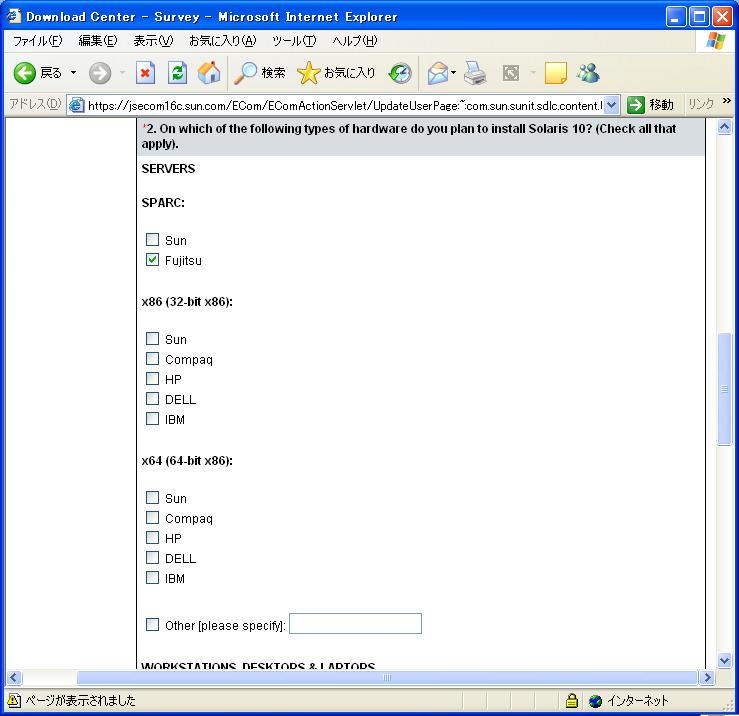
Task: Go to Home page icon
Action: tap(209, 73)
